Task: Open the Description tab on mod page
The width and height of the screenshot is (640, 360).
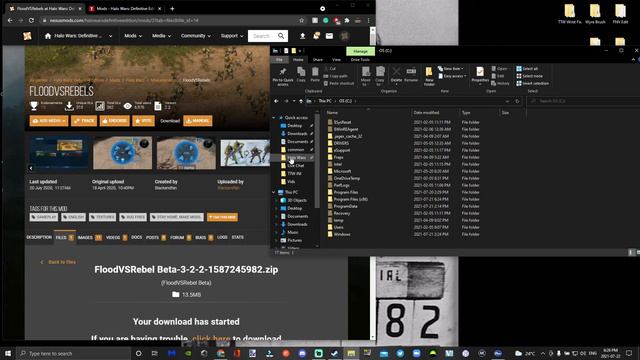Action: pyautogui.click(x=39, y=237)
